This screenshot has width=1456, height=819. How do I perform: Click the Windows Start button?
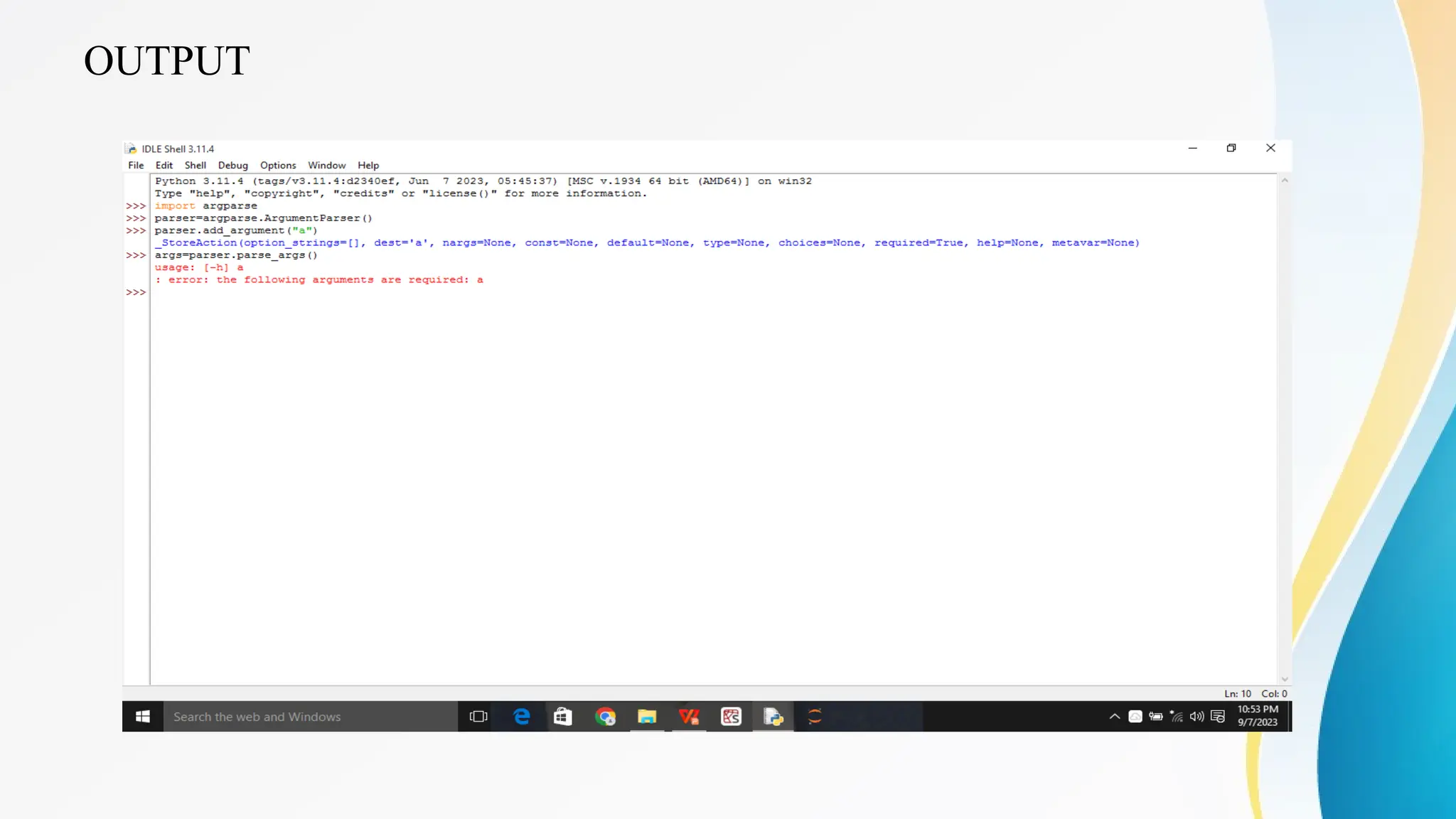tap(142, 717)
